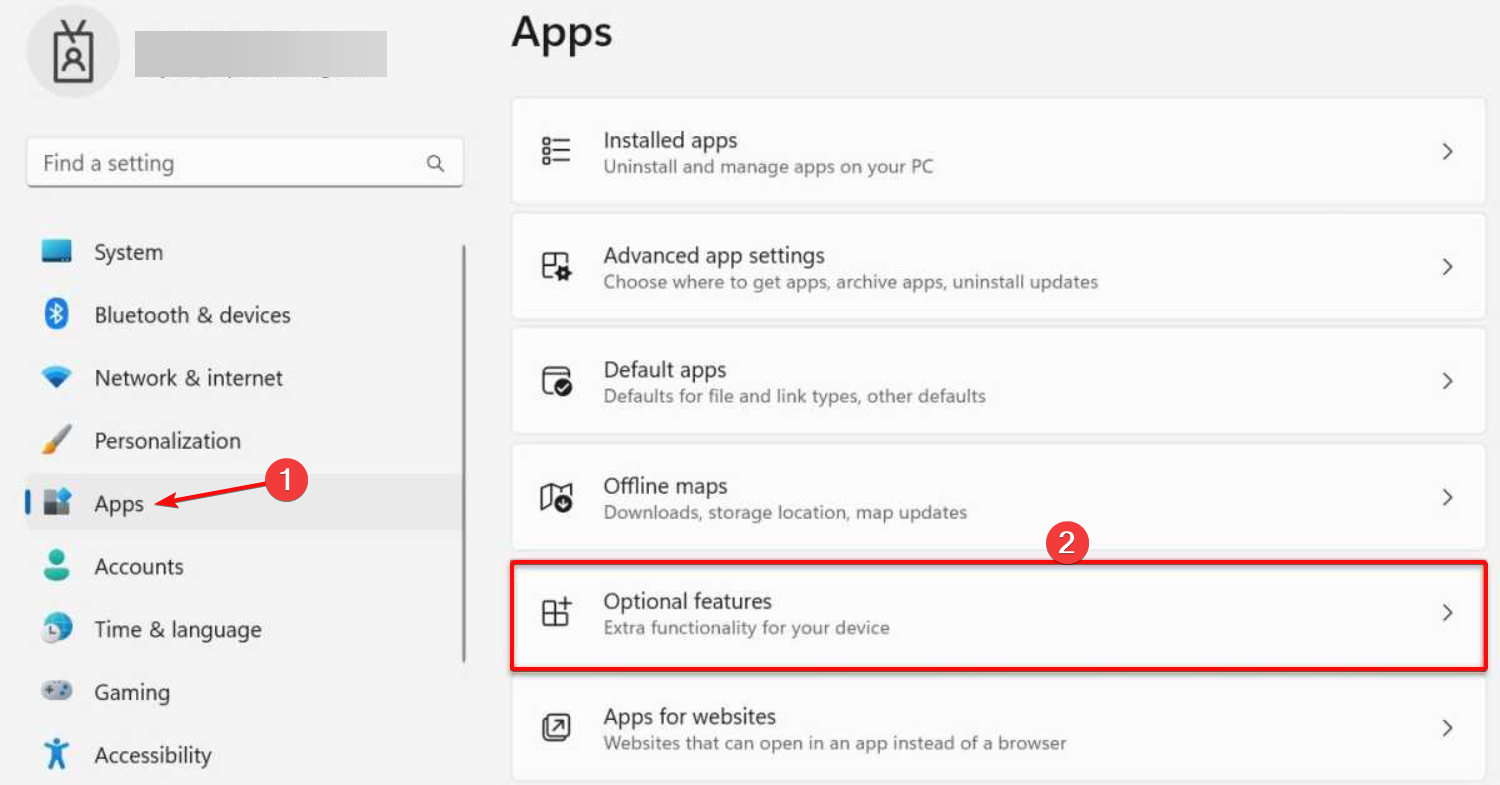1500x785 pixels.
Task: Click the Optional features grid-plus icon
Action: 556,612
